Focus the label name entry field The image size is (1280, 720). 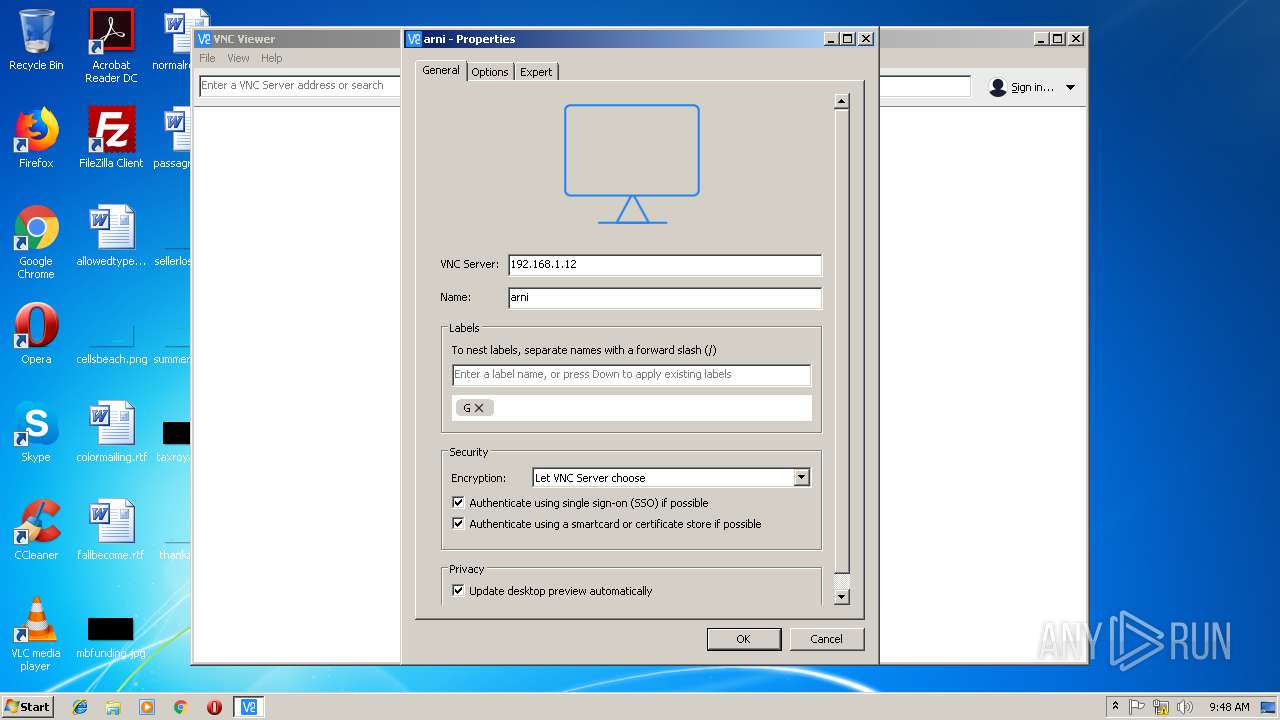pos(631,375)
